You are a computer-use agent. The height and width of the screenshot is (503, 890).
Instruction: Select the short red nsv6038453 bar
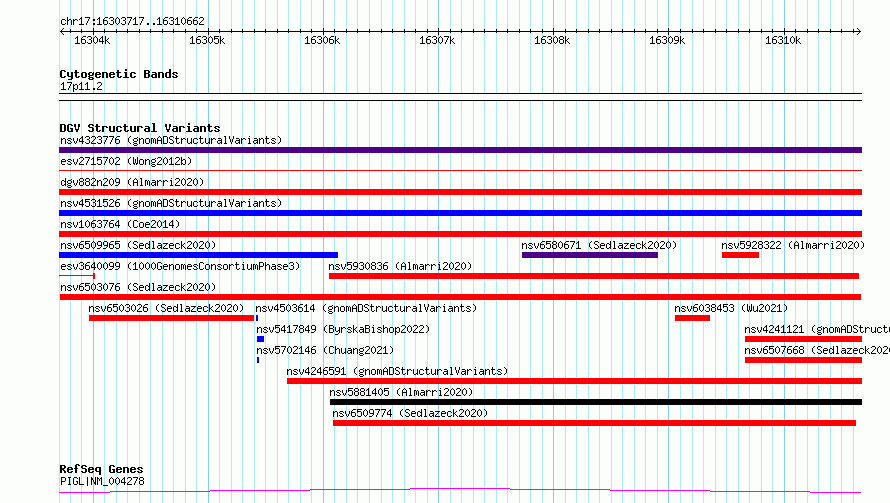pos(692,318)
